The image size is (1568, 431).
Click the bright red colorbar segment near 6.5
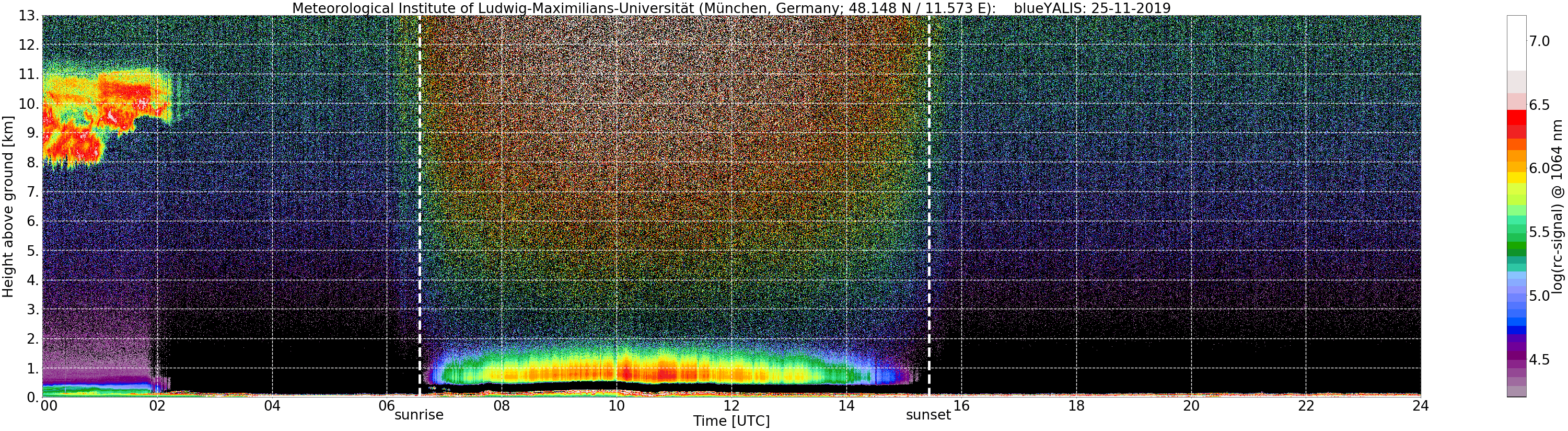pyautogui.click(x=1516, y=118)
